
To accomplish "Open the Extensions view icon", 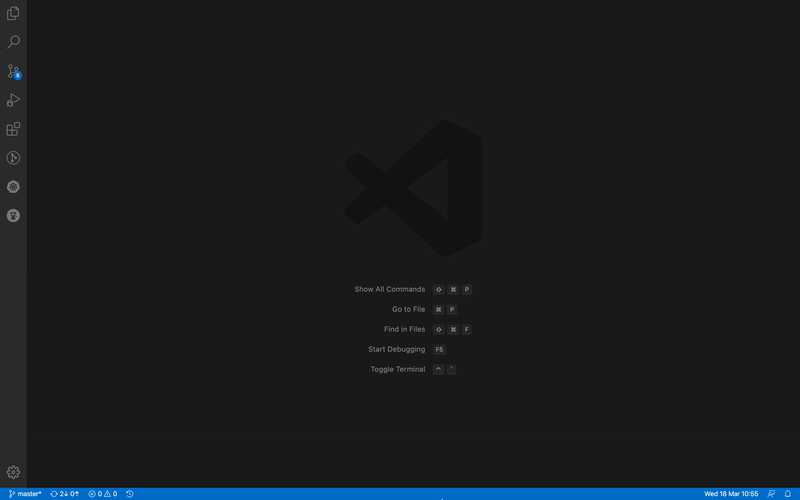I will (x=13, y=129).
